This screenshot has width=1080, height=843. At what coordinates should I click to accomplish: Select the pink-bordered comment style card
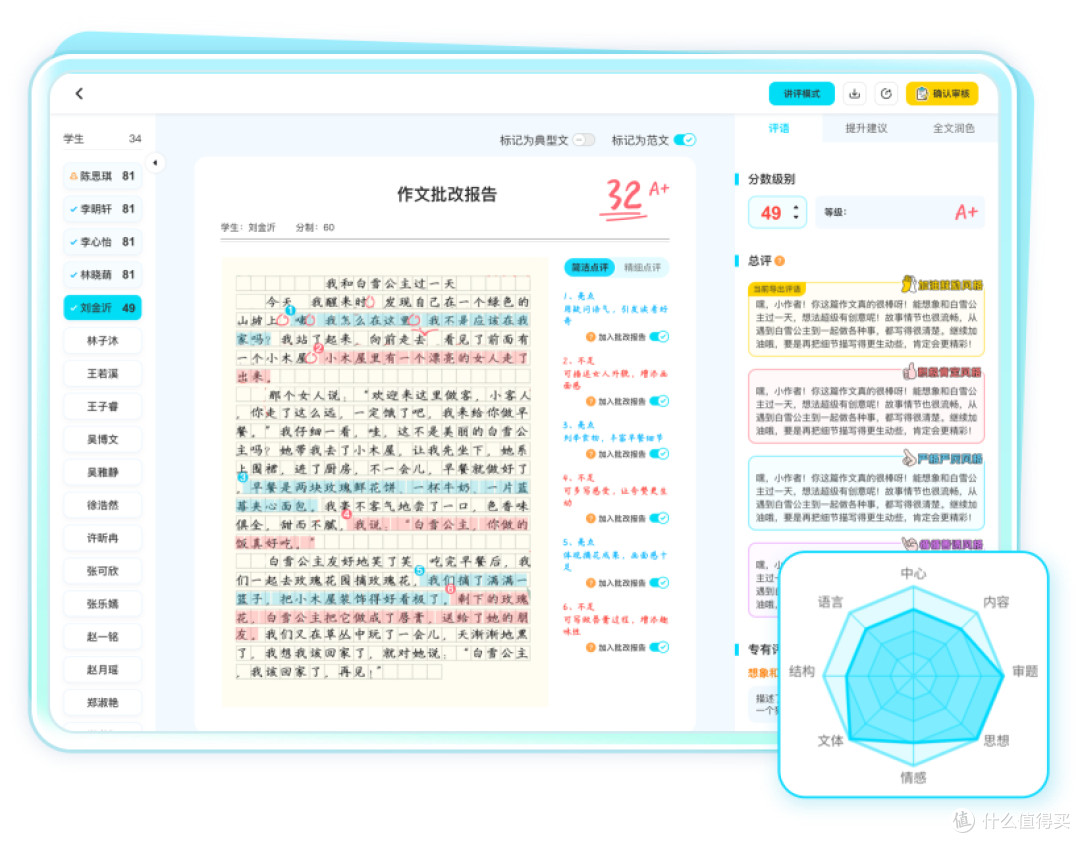point(866,406)
